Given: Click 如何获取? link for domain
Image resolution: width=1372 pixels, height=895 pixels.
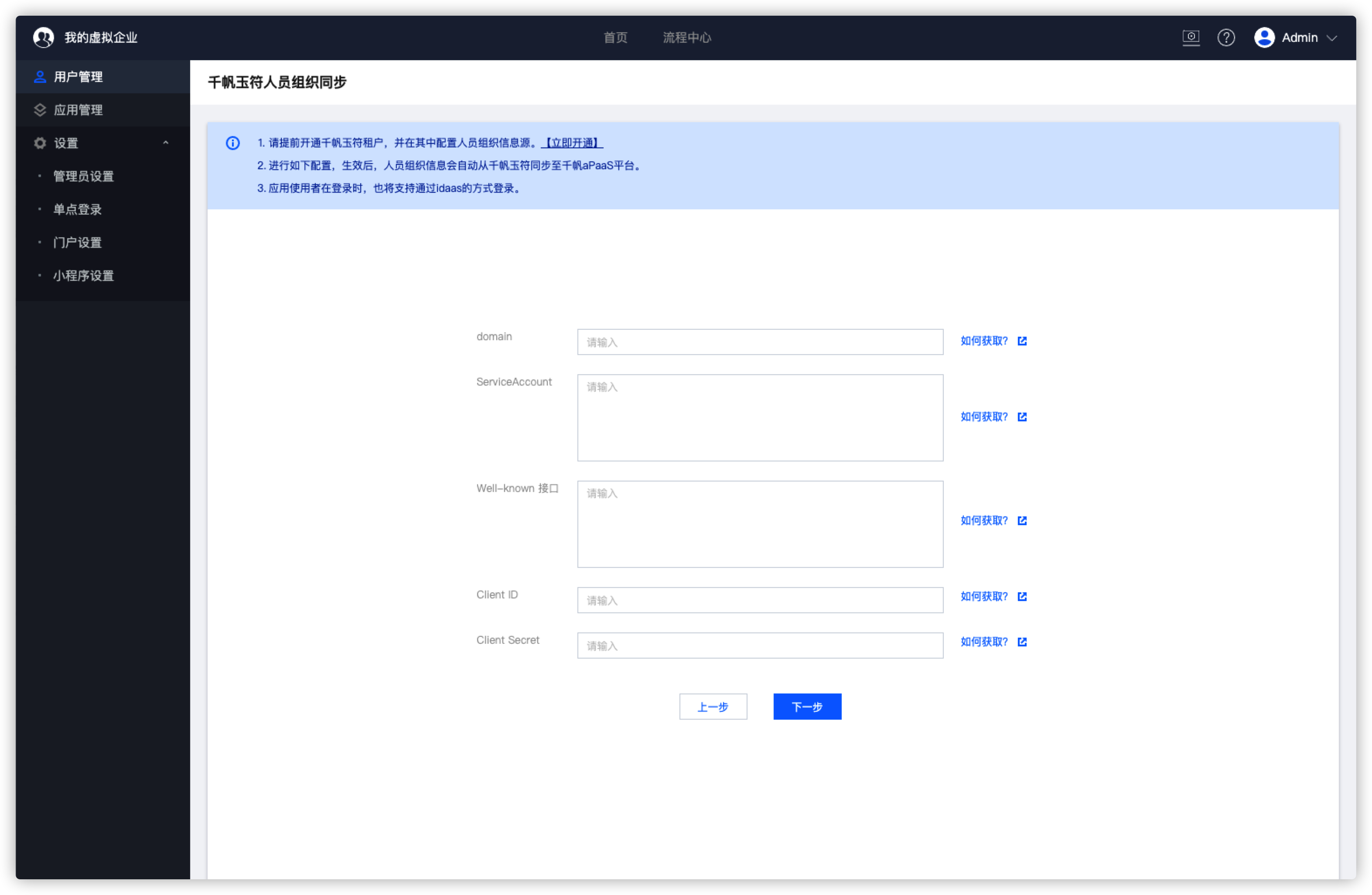Looking at the screenshot, I should pos(983,341).
